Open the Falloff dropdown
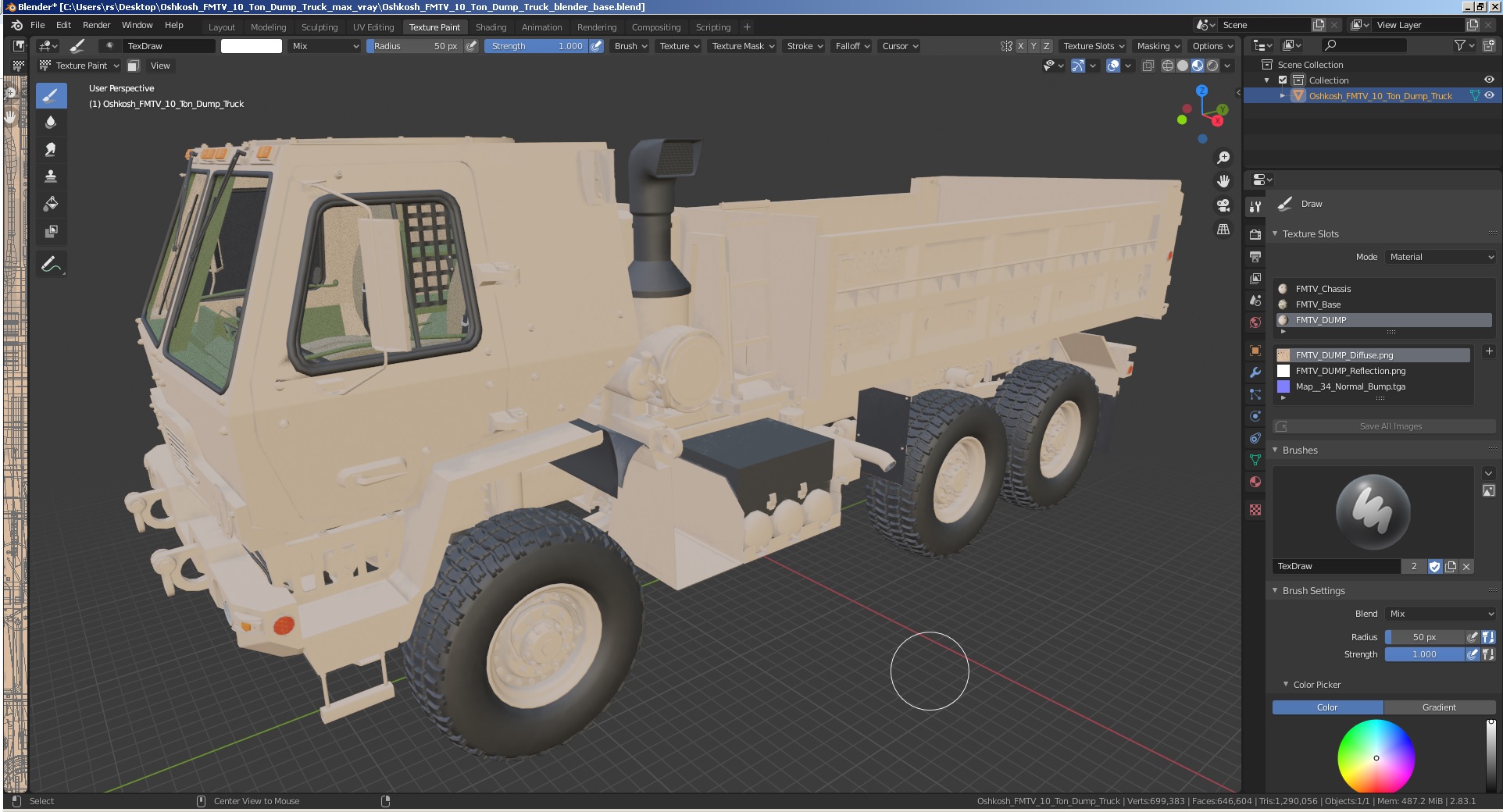 852,46
